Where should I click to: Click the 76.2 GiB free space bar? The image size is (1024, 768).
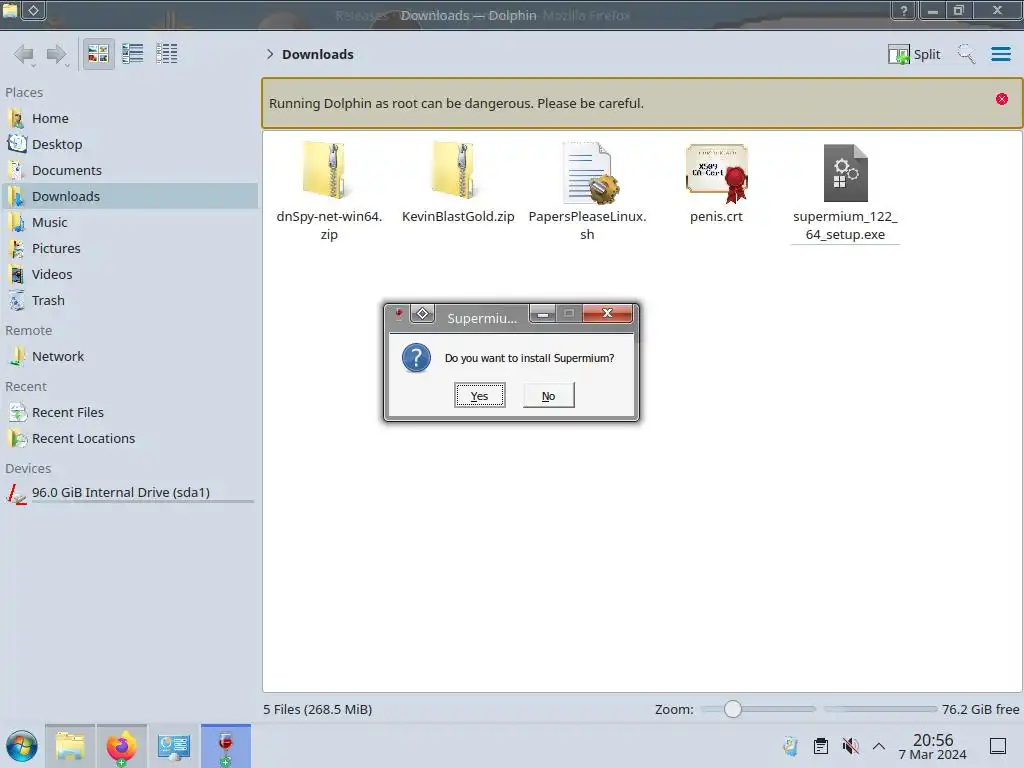(x=880, y=709)
